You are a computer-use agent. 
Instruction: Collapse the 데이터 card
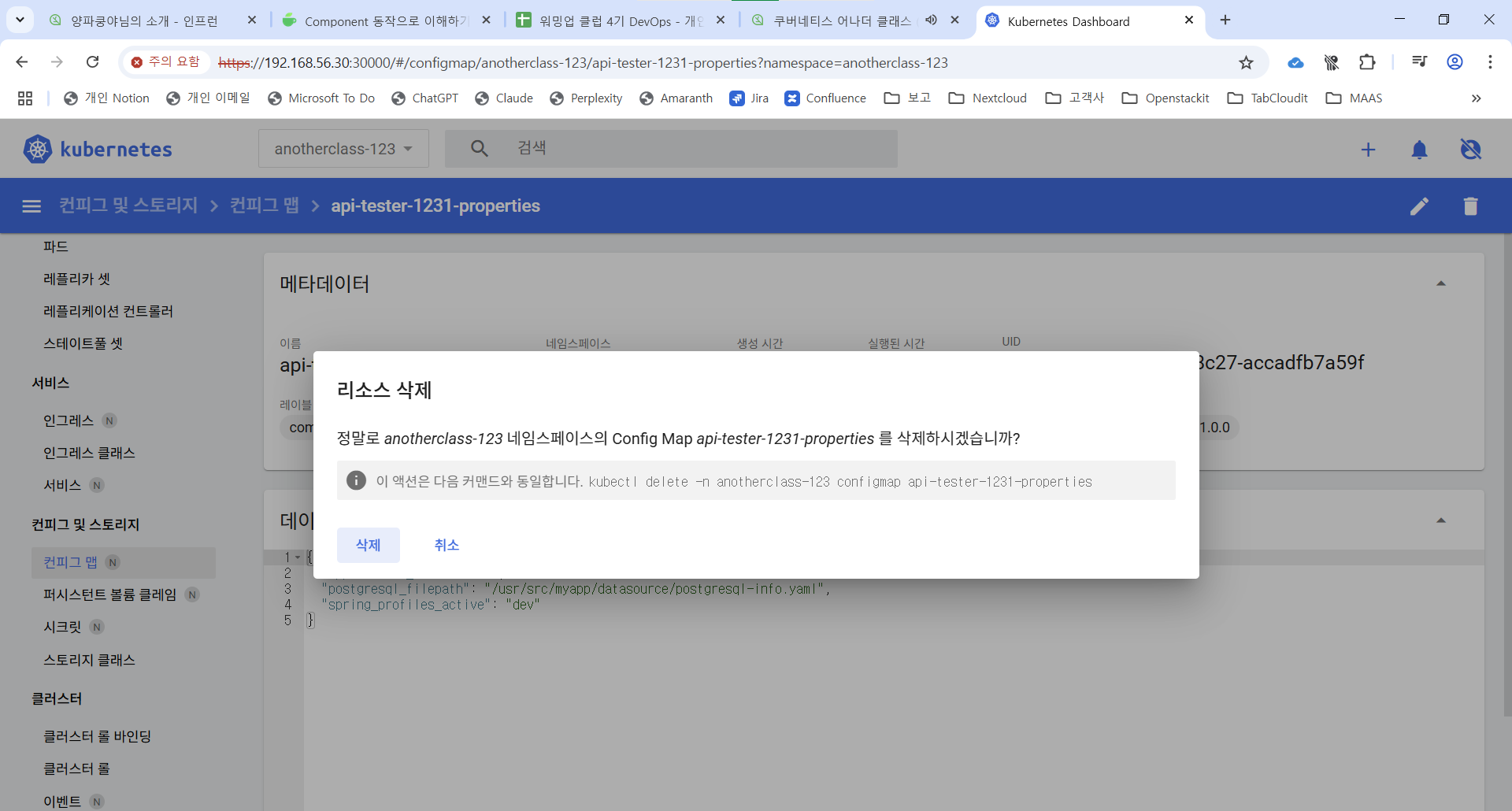[x=1441, y=520]
